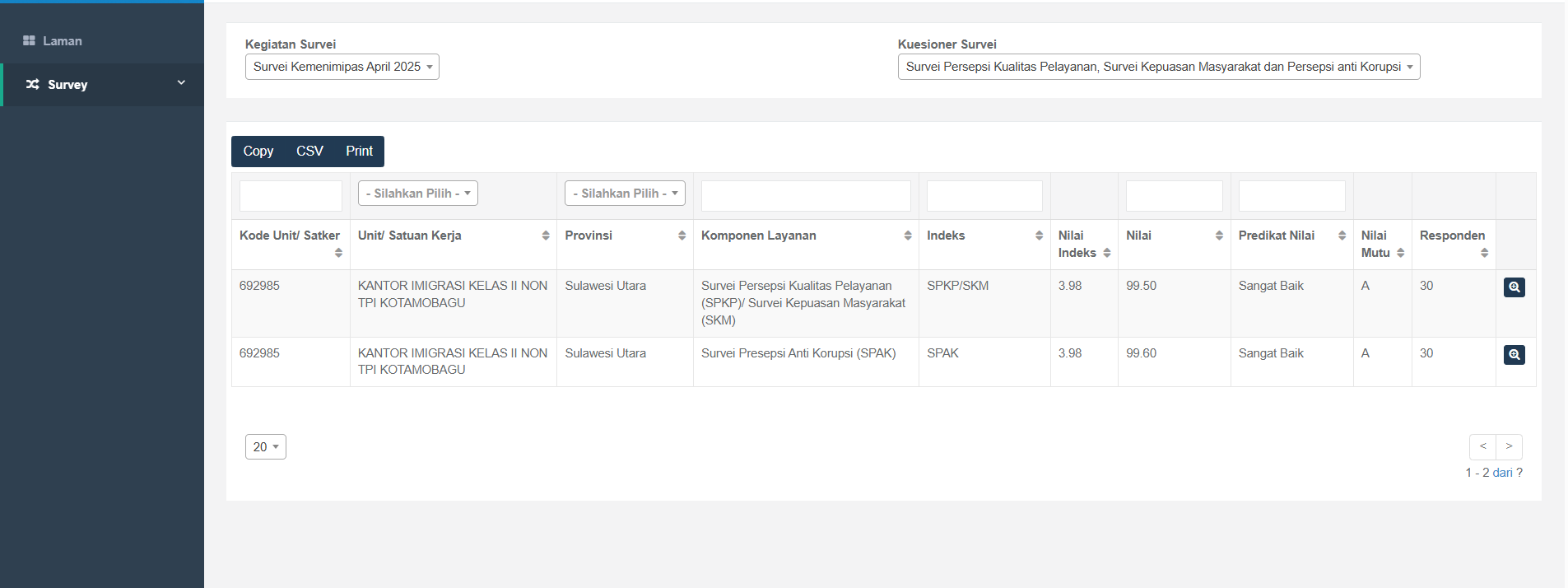Open the Kegiatan Survei dropdown
The height and width of the screenshot is (588, 1568).
(x=342, y=67)
